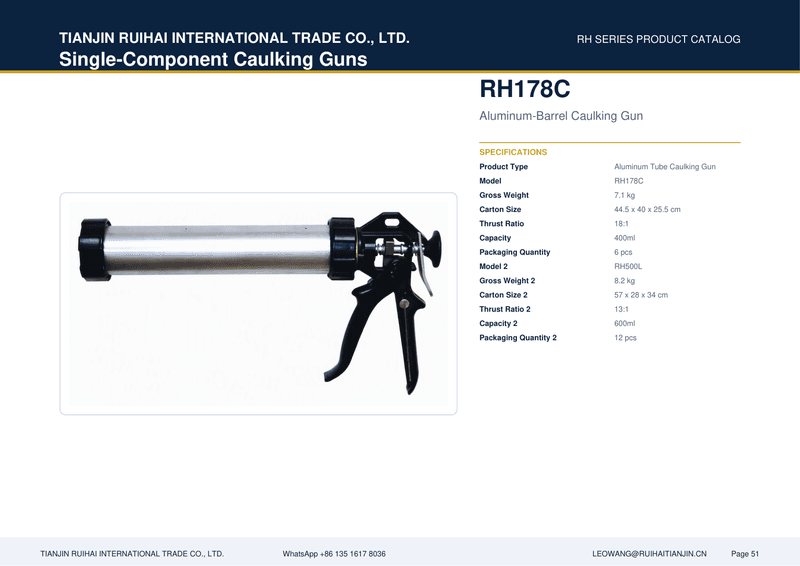
Task: Click the 'Gross Weight 2' label
Action: (507, 281)
